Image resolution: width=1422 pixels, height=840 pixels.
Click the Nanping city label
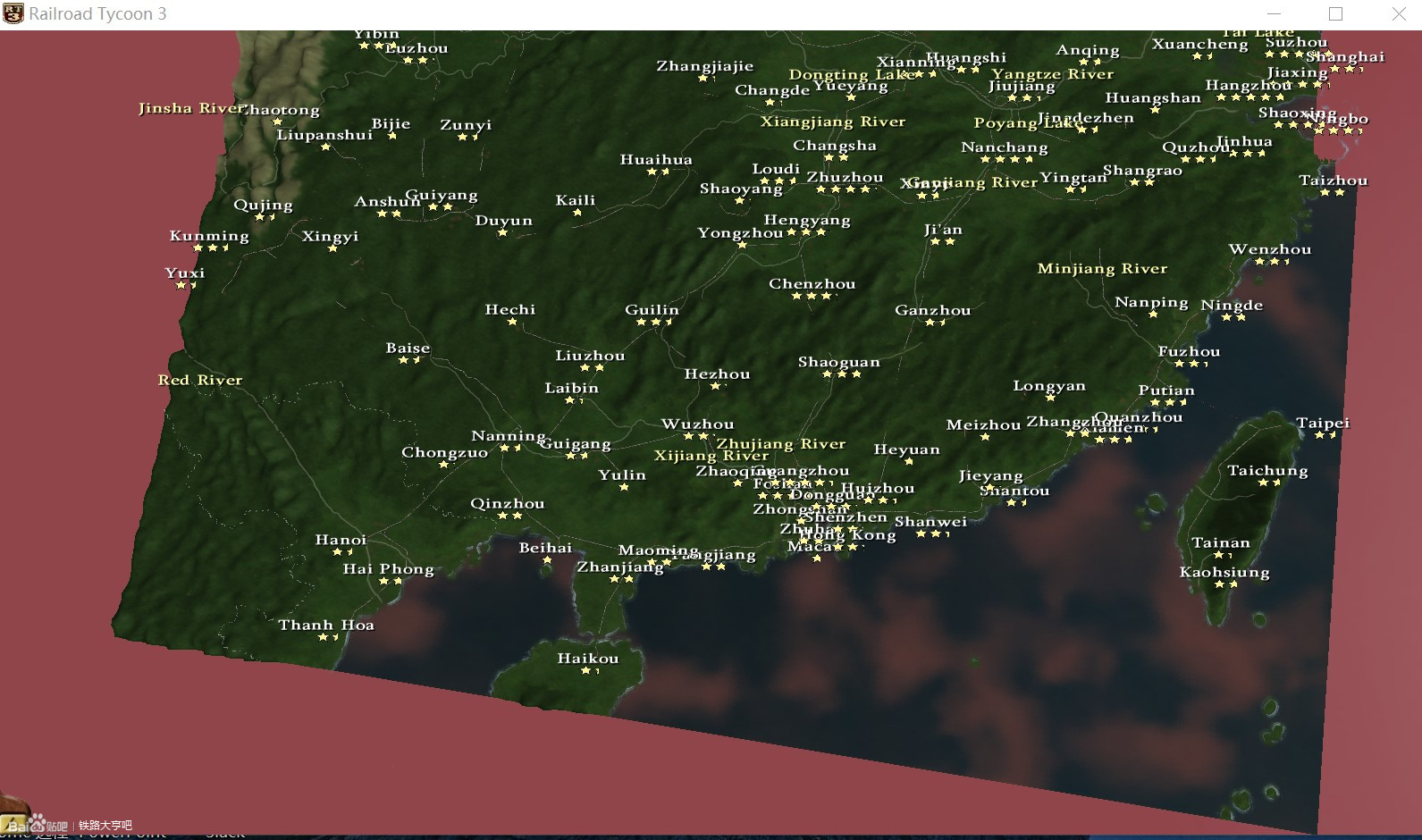pos(1151,303)
